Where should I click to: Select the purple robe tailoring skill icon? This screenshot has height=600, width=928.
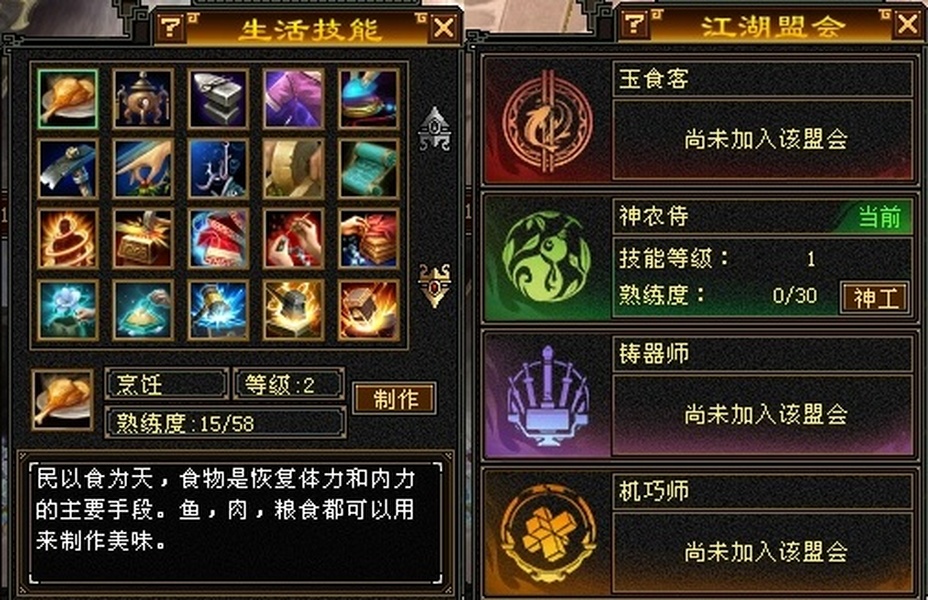coord(294,99)
